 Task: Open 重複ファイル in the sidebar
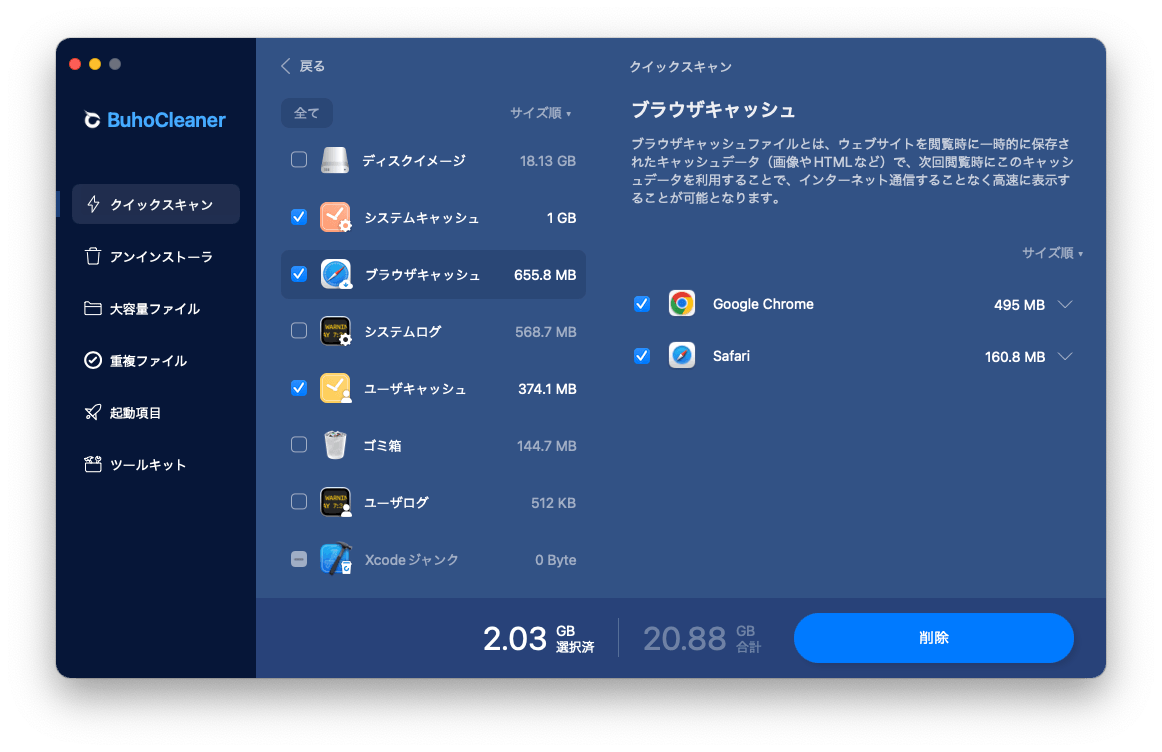click(156, 360)
